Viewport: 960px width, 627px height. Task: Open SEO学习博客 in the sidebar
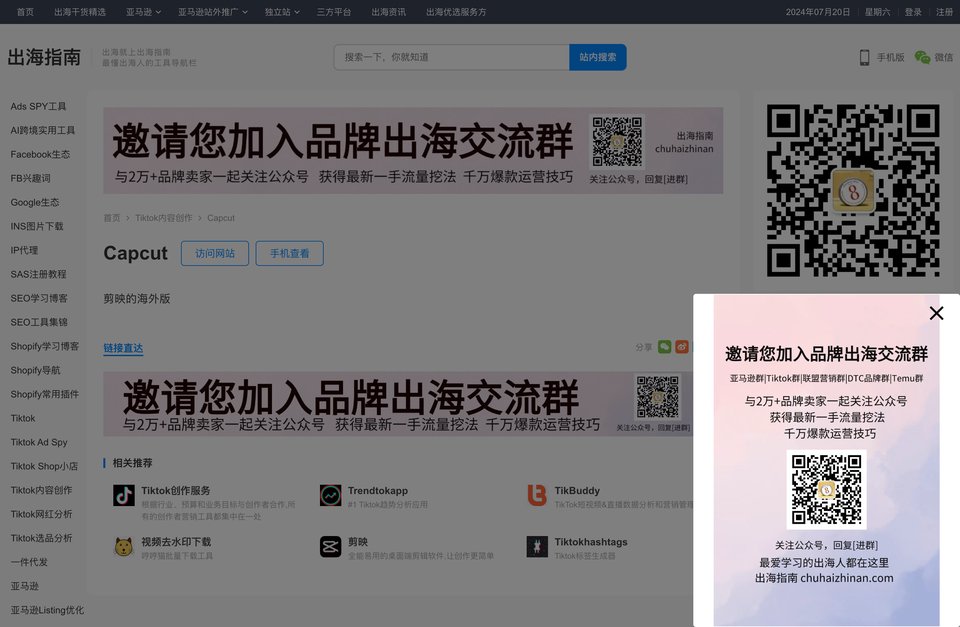39,298
